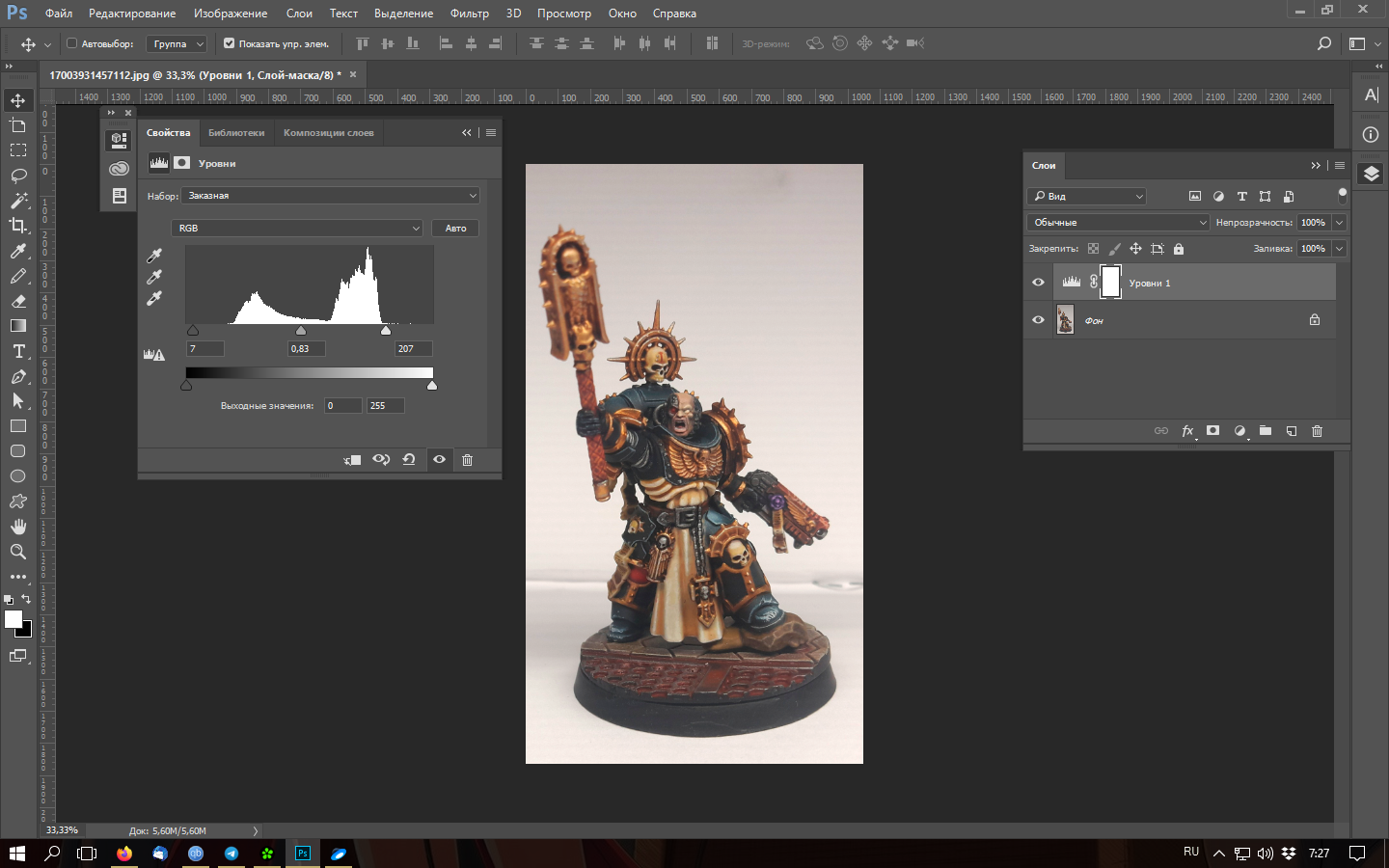Select the Horizontal Type tool
Viewport: 1389px width, 868px height.
[x=18, y=351]
